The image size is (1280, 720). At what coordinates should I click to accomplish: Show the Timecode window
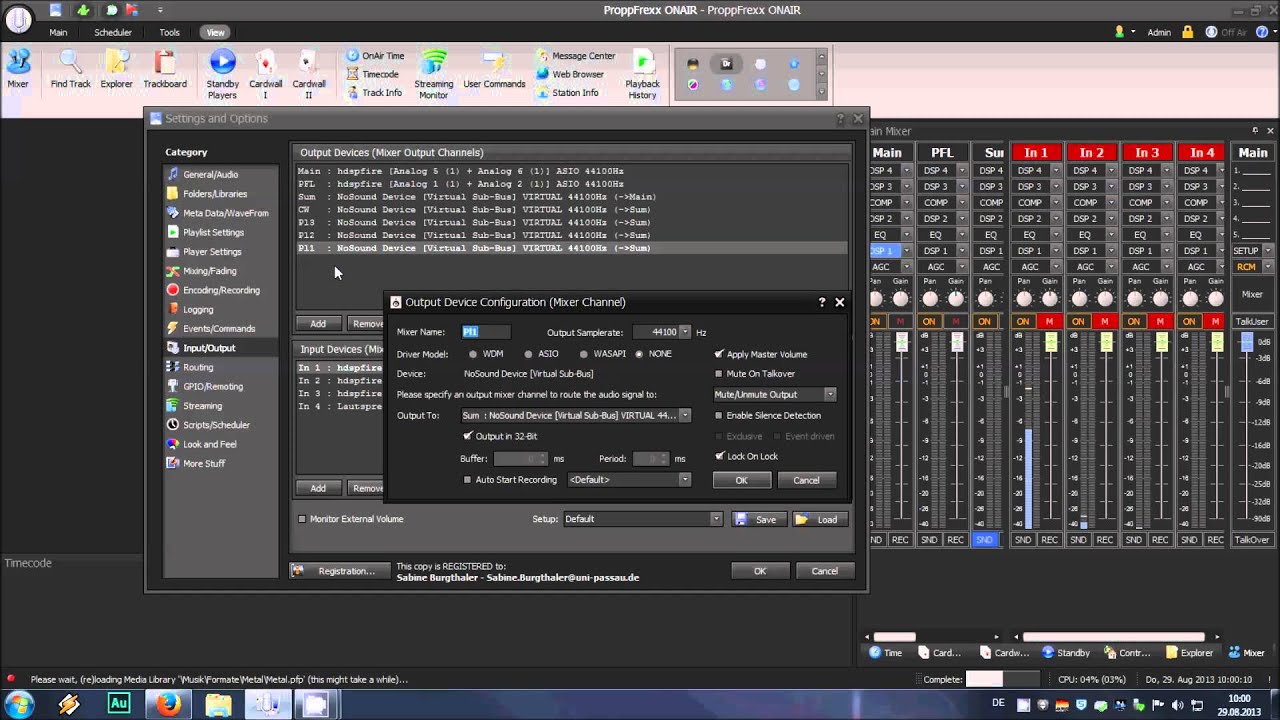click(x=373, y=74)
